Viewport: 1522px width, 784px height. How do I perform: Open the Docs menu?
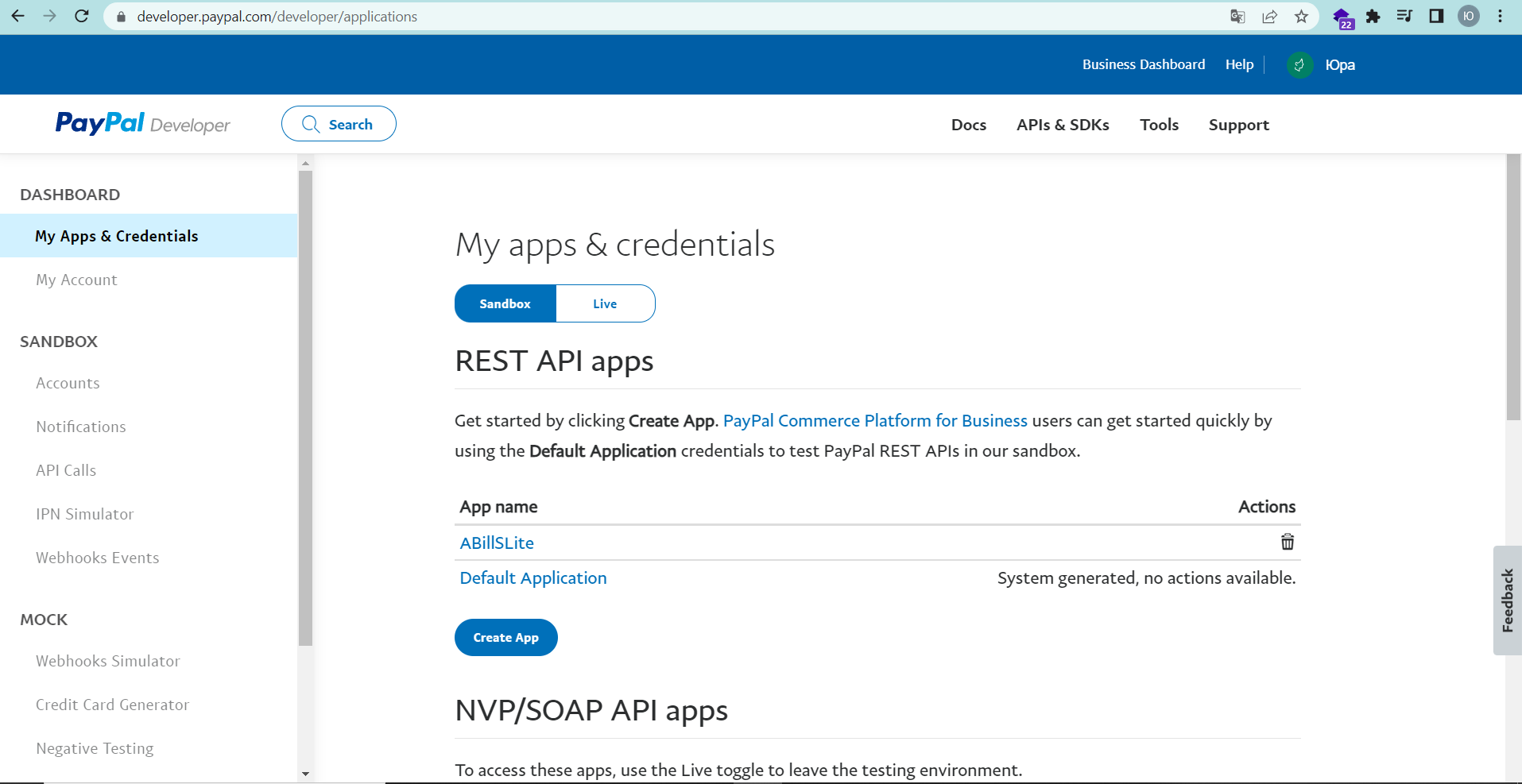point(969,125)
